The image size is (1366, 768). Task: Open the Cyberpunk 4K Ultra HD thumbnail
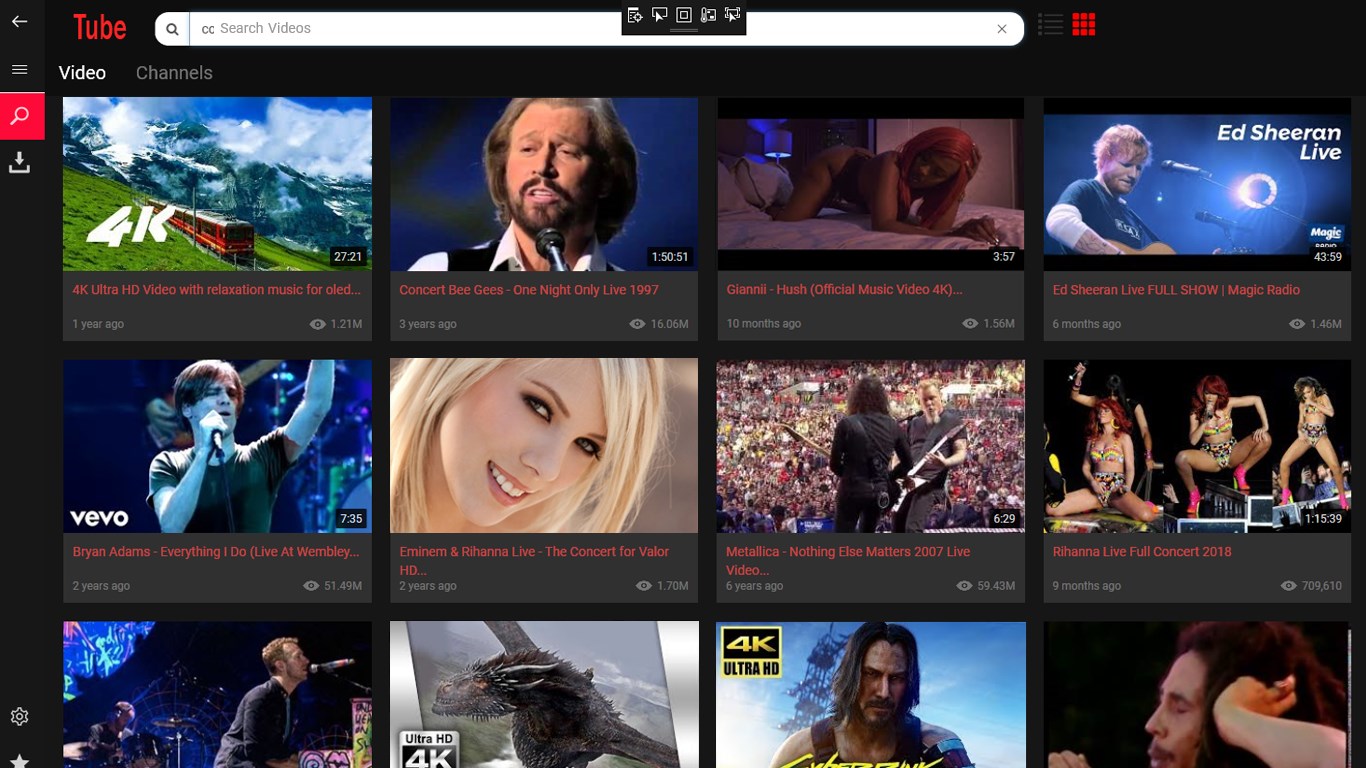tap(871, 695)
